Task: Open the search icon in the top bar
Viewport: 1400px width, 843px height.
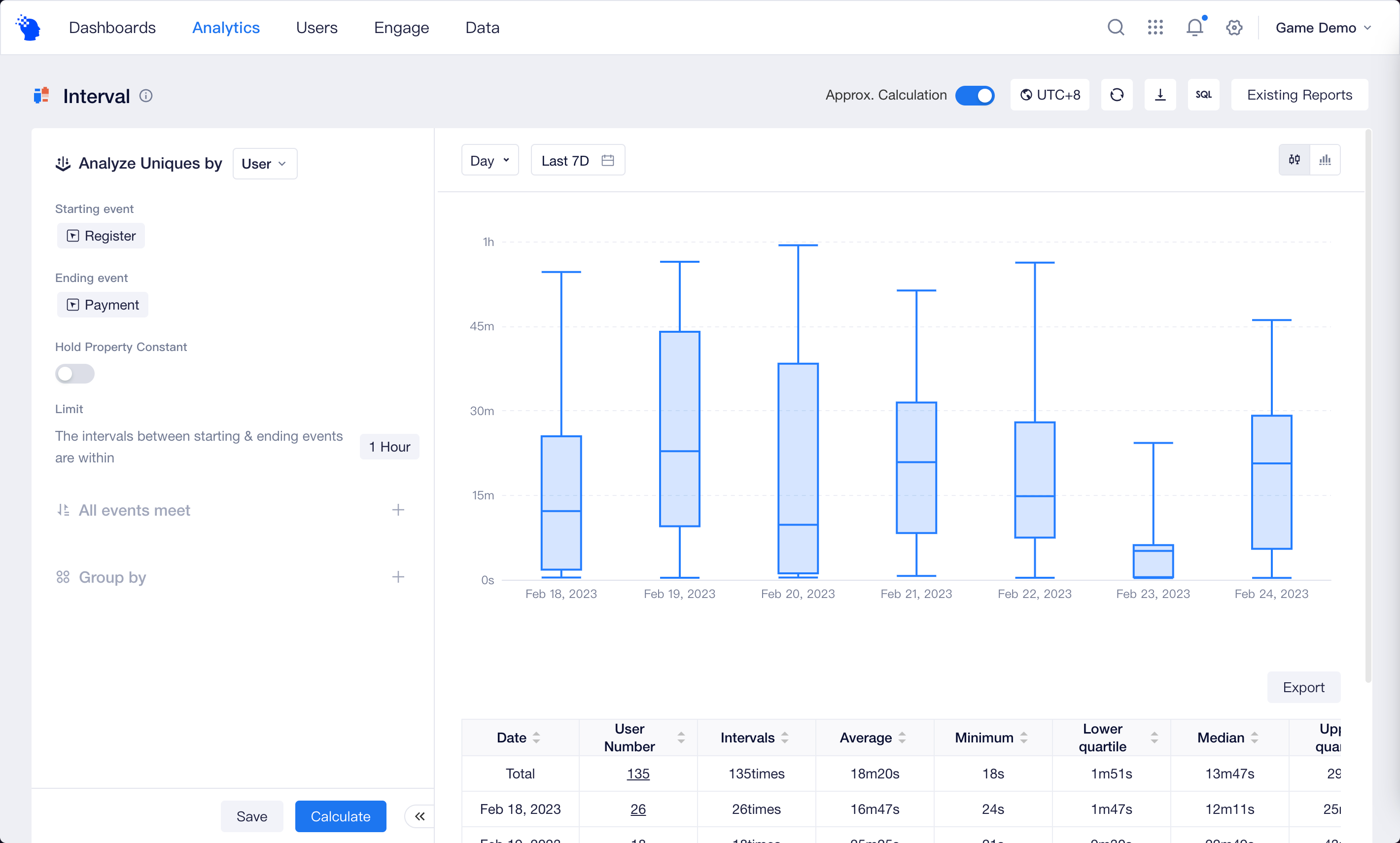Action: click(1116, 27)
